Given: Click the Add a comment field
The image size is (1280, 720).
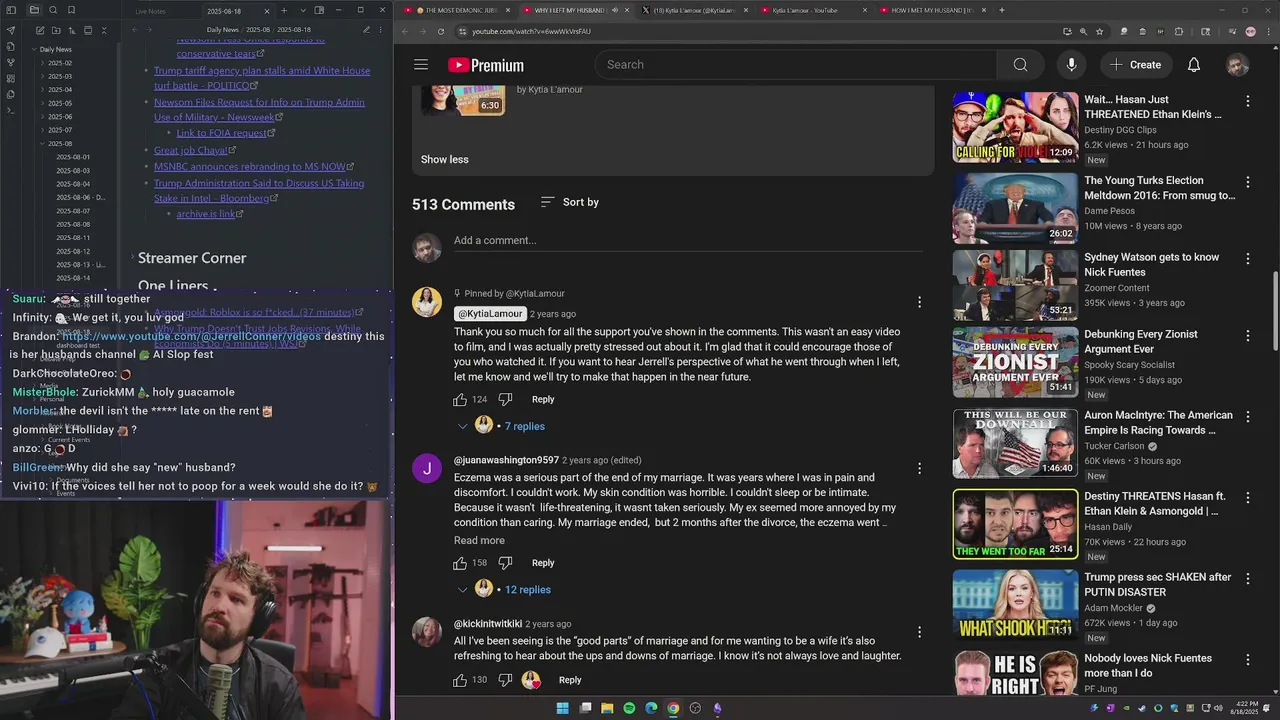Looking at the screenshot, I should click(688, 241).
